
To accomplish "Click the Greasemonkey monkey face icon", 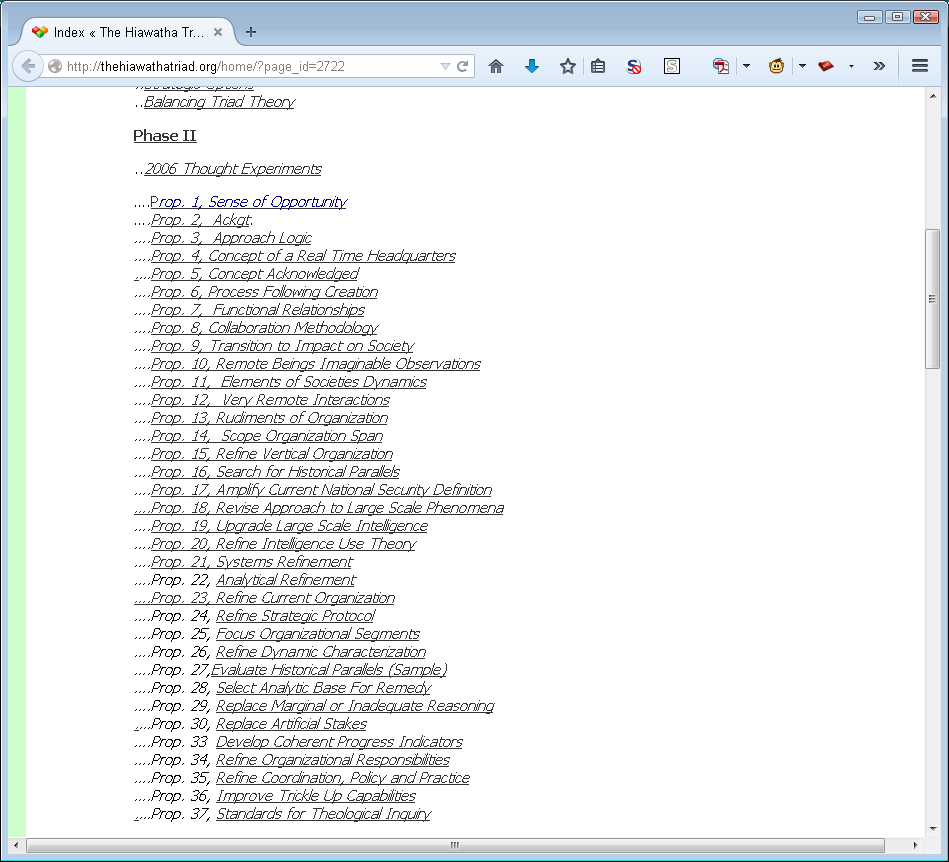I will [777, 66].
